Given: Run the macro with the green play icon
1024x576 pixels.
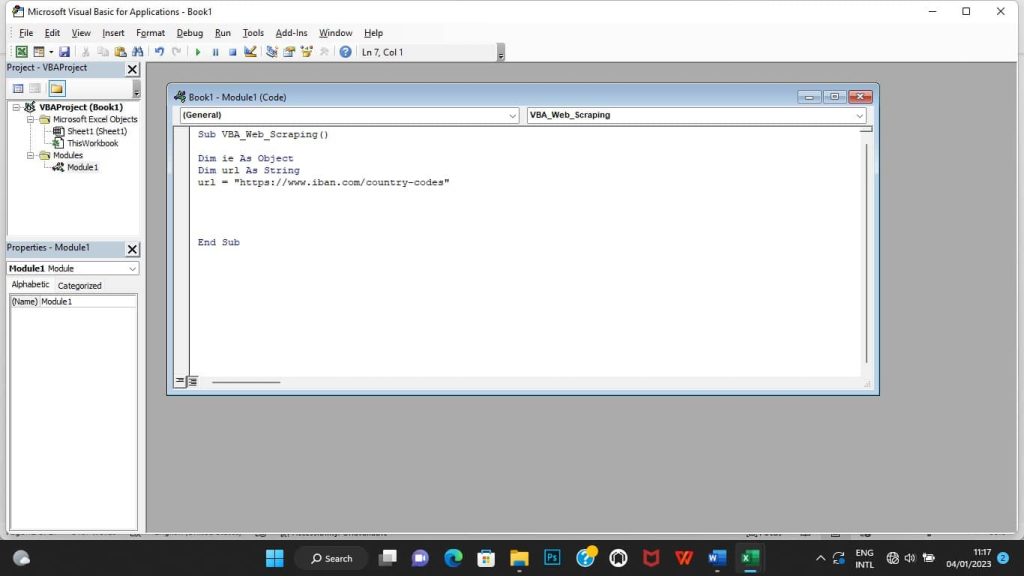Looking at the screenshot, I should [197, 52].
